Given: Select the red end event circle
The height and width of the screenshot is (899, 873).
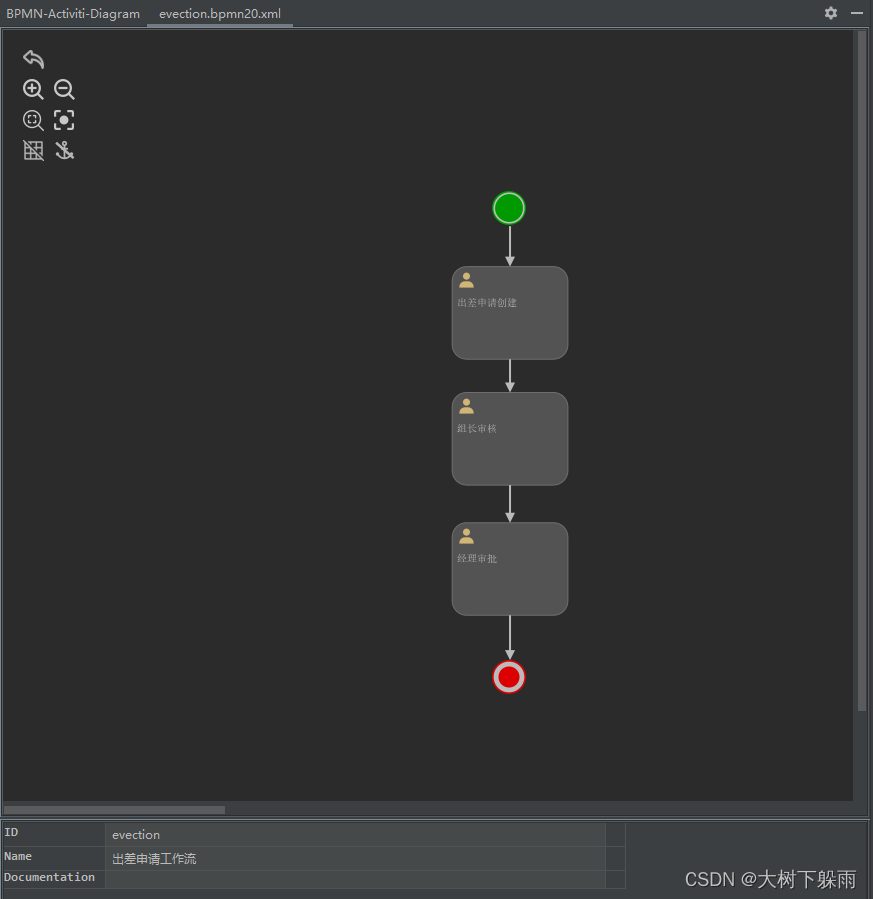Looking at the screenshot, I should click(x=509, y=677).
